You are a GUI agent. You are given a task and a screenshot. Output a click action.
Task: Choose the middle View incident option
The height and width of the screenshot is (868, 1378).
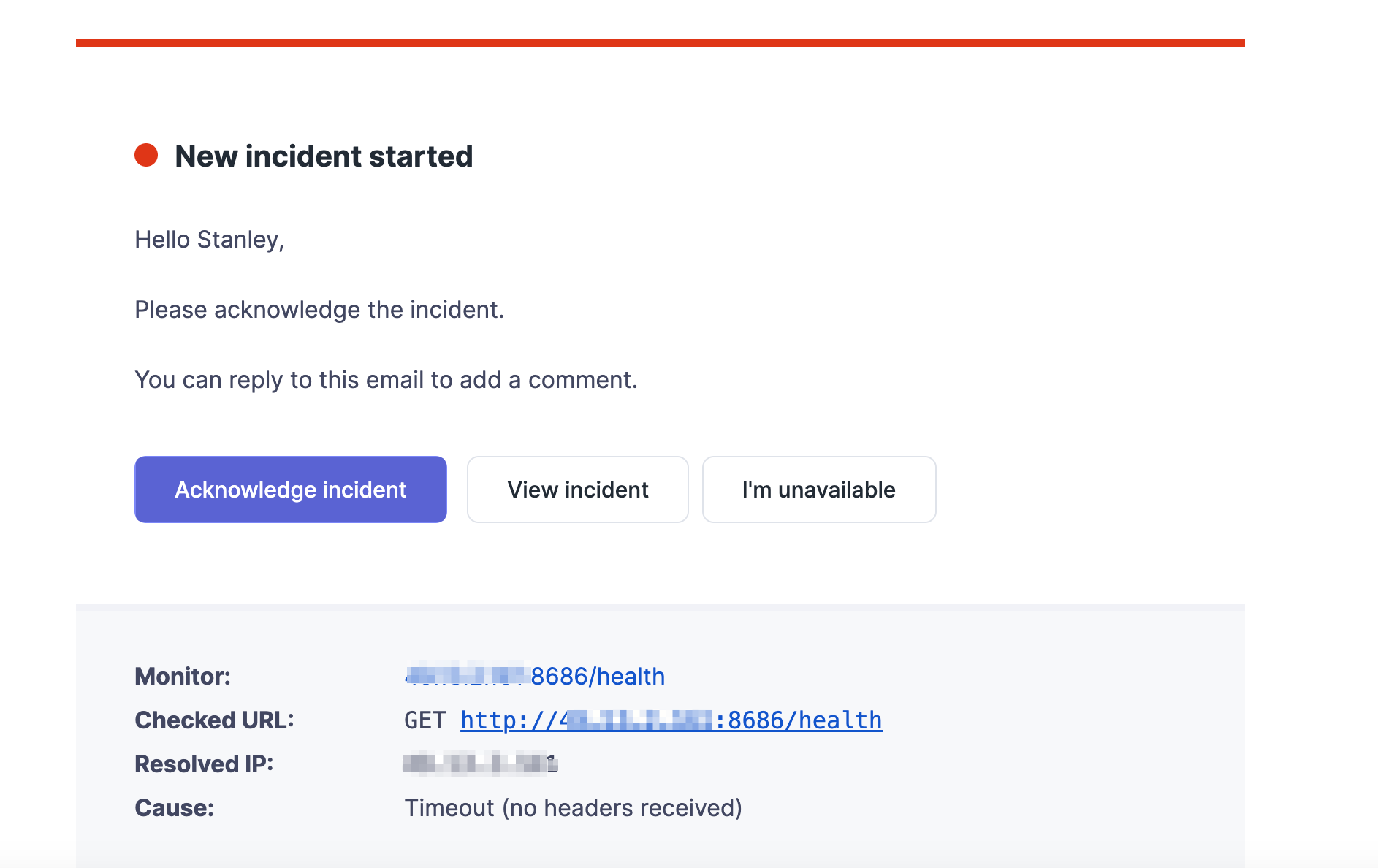tap(576, 490)
